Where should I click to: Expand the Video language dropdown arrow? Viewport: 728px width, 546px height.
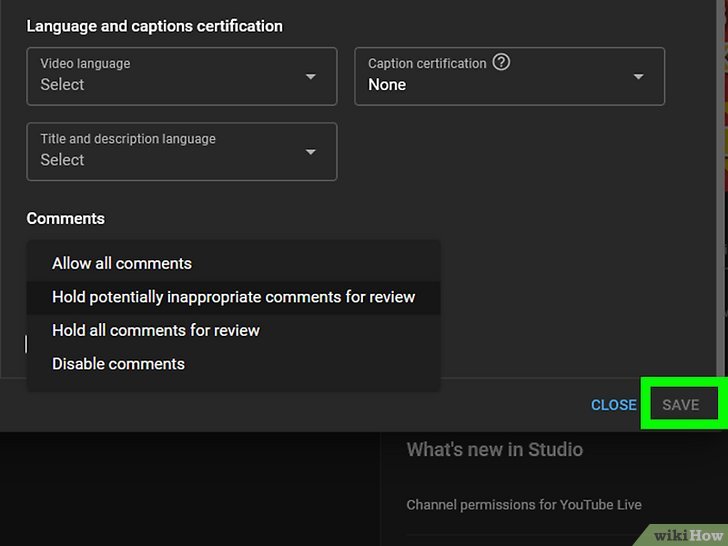coord(310,77)
